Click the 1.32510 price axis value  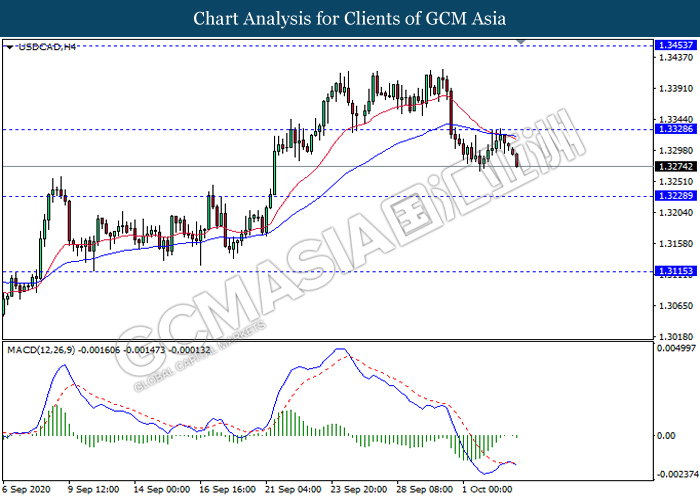pos(676,181)
